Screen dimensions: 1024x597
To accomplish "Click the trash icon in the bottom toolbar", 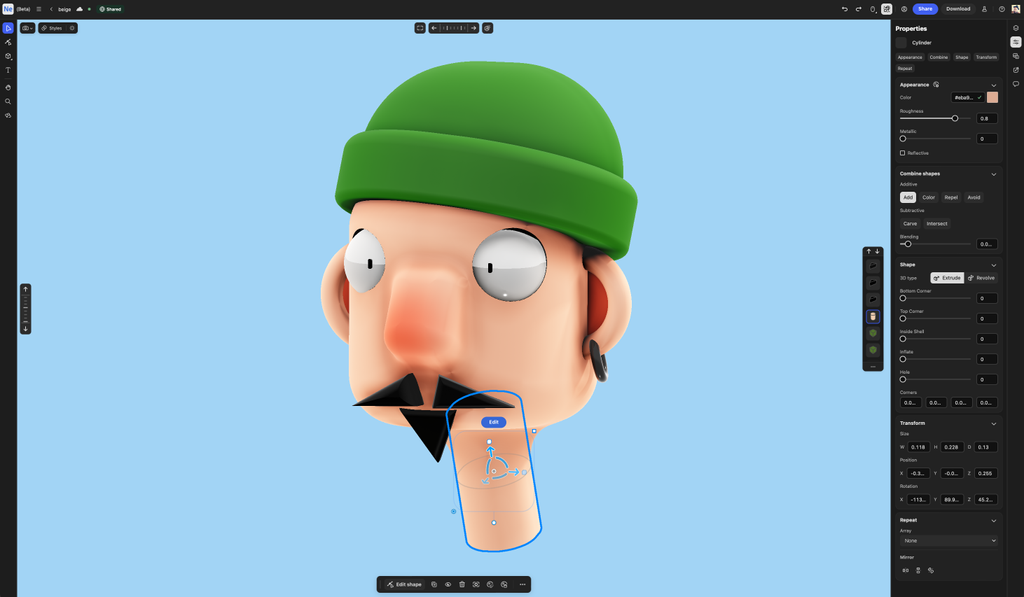I will [462, 584].
